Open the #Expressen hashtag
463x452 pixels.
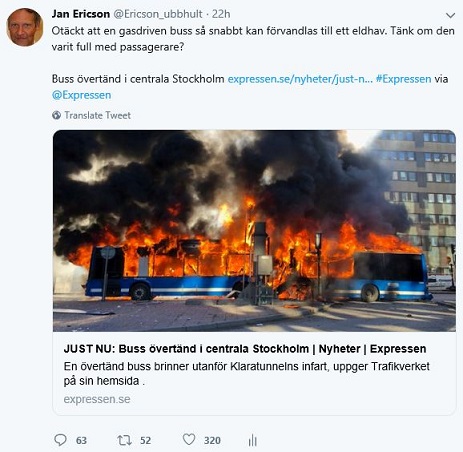coord(403,79)
